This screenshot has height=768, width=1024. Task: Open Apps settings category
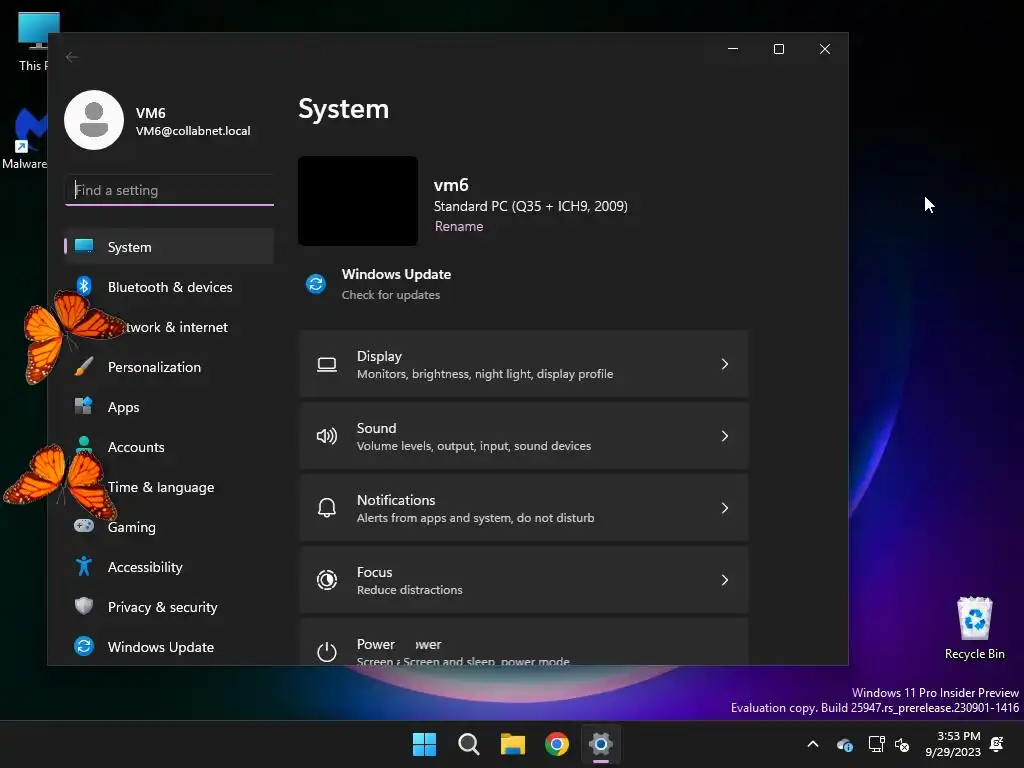pos(169,407)
